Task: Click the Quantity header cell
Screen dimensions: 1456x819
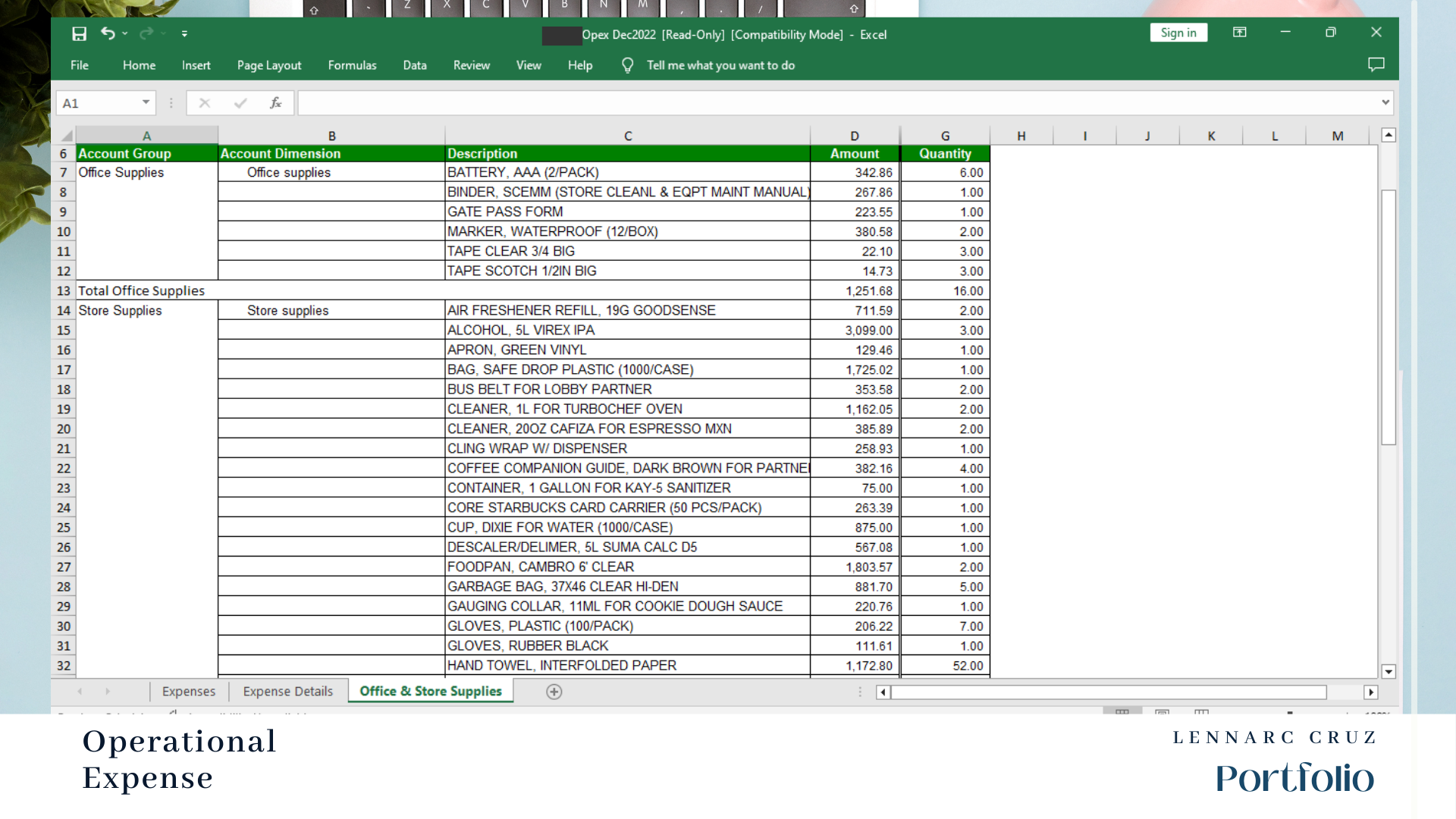Action: (x=946, y=153)
